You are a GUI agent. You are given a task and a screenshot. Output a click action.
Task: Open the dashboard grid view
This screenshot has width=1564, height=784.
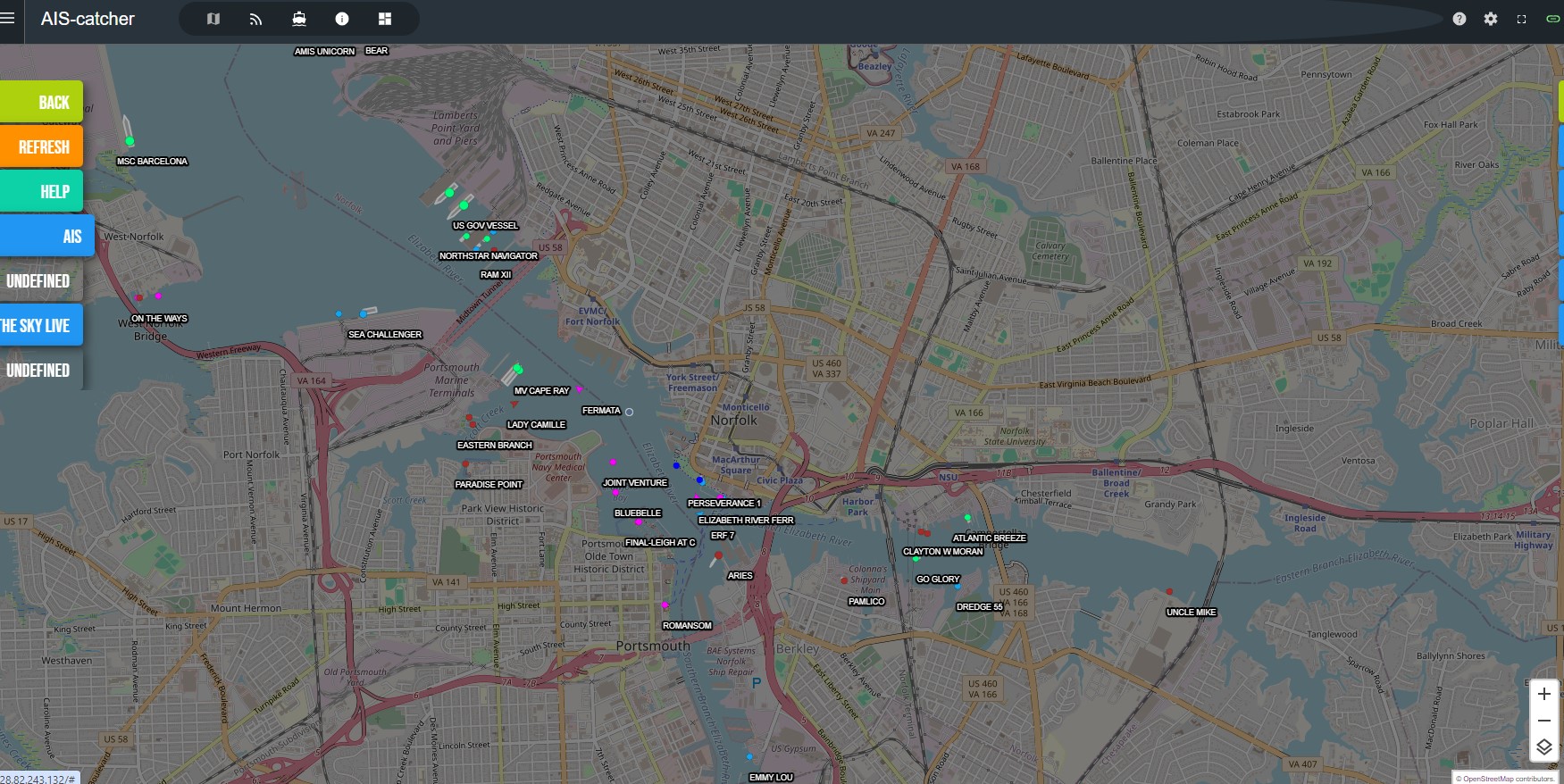[385, 19]
